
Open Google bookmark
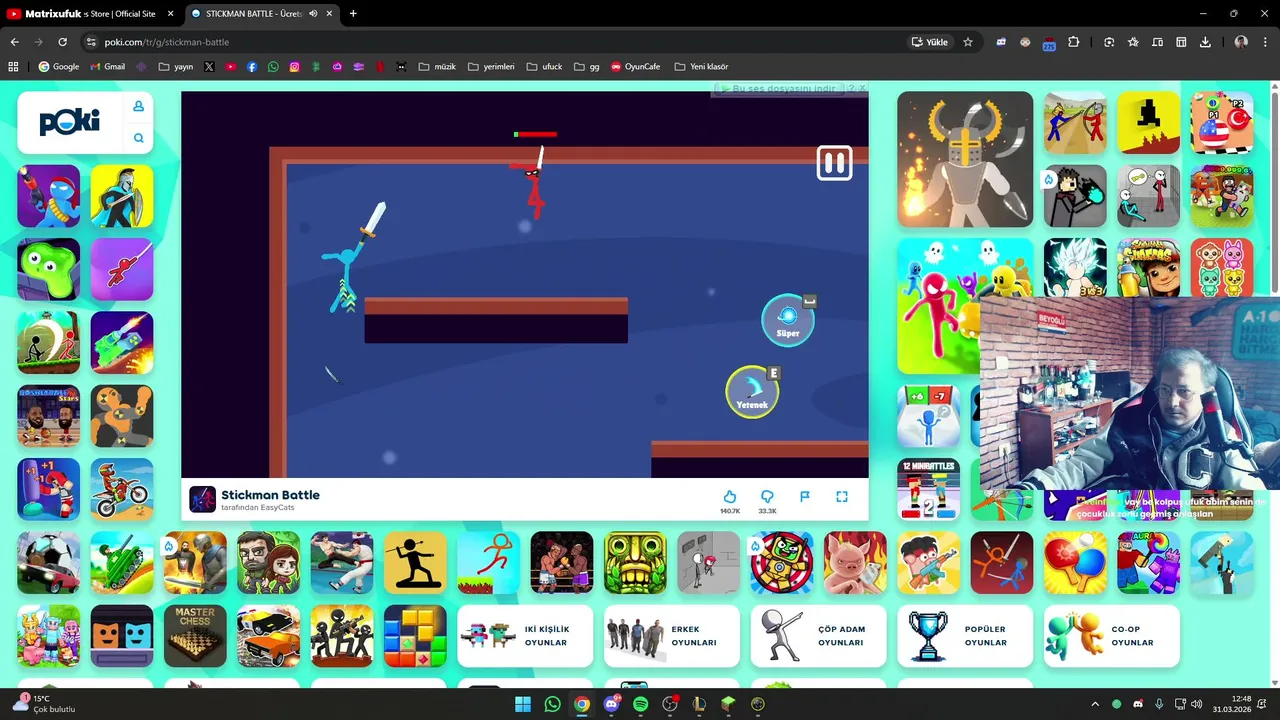click(x=59, y=67)
